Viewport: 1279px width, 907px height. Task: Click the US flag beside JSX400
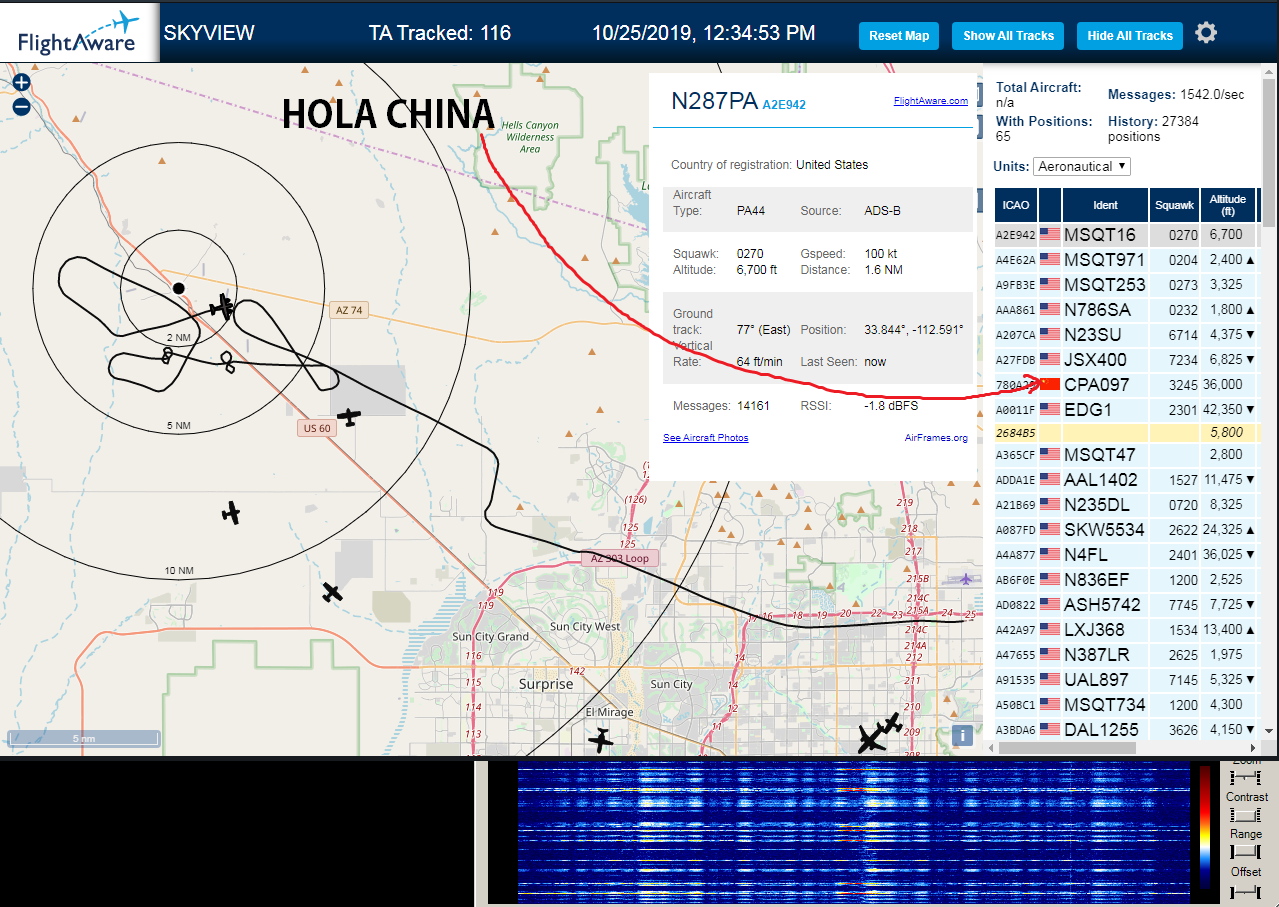click(x=1050, y=359)
